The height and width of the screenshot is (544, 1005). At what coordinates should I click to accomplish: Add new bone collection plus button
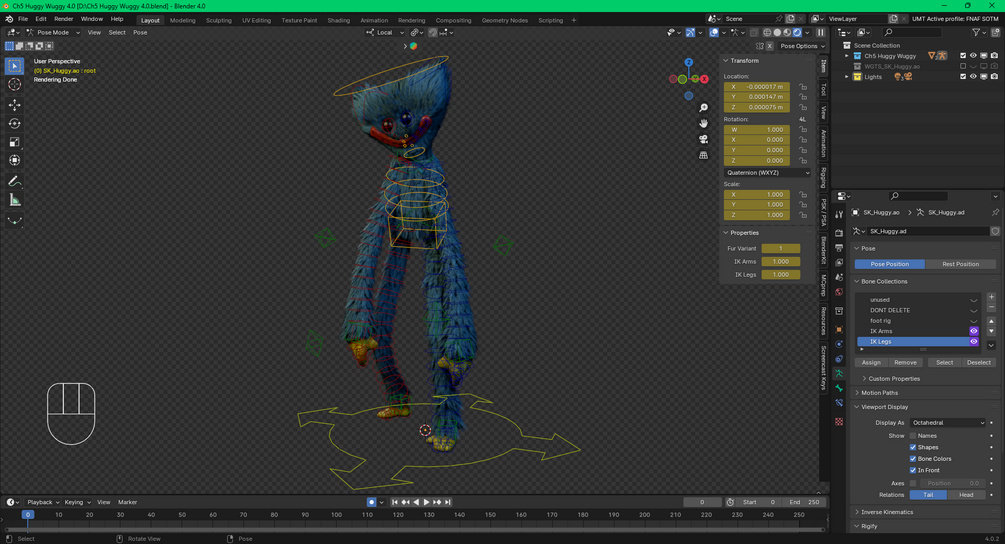pos(992,297)
